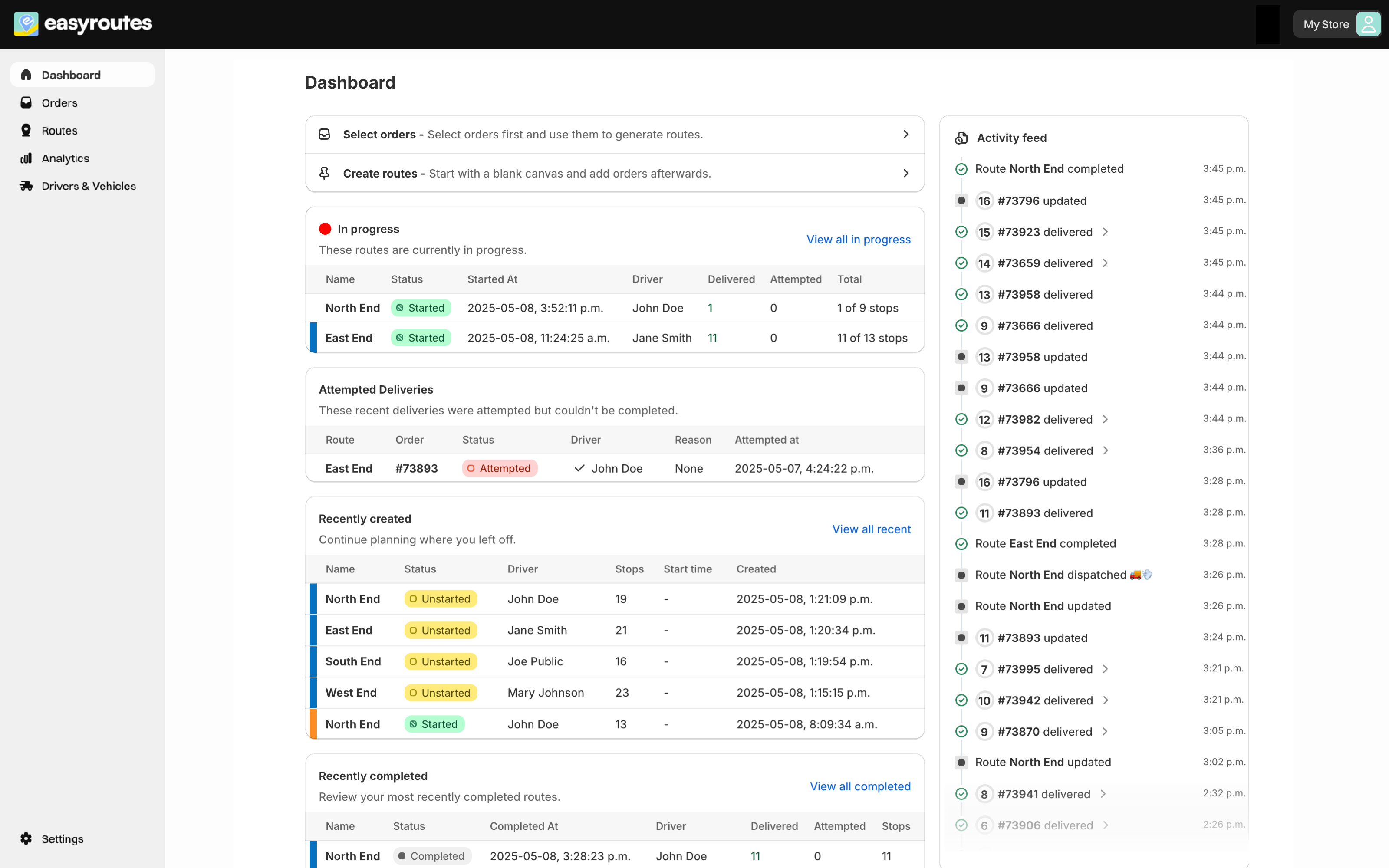Open the Create routes row chevron
Image resolution: width=1389 pixels, height=868 pixels.
[x=906, y=173]
